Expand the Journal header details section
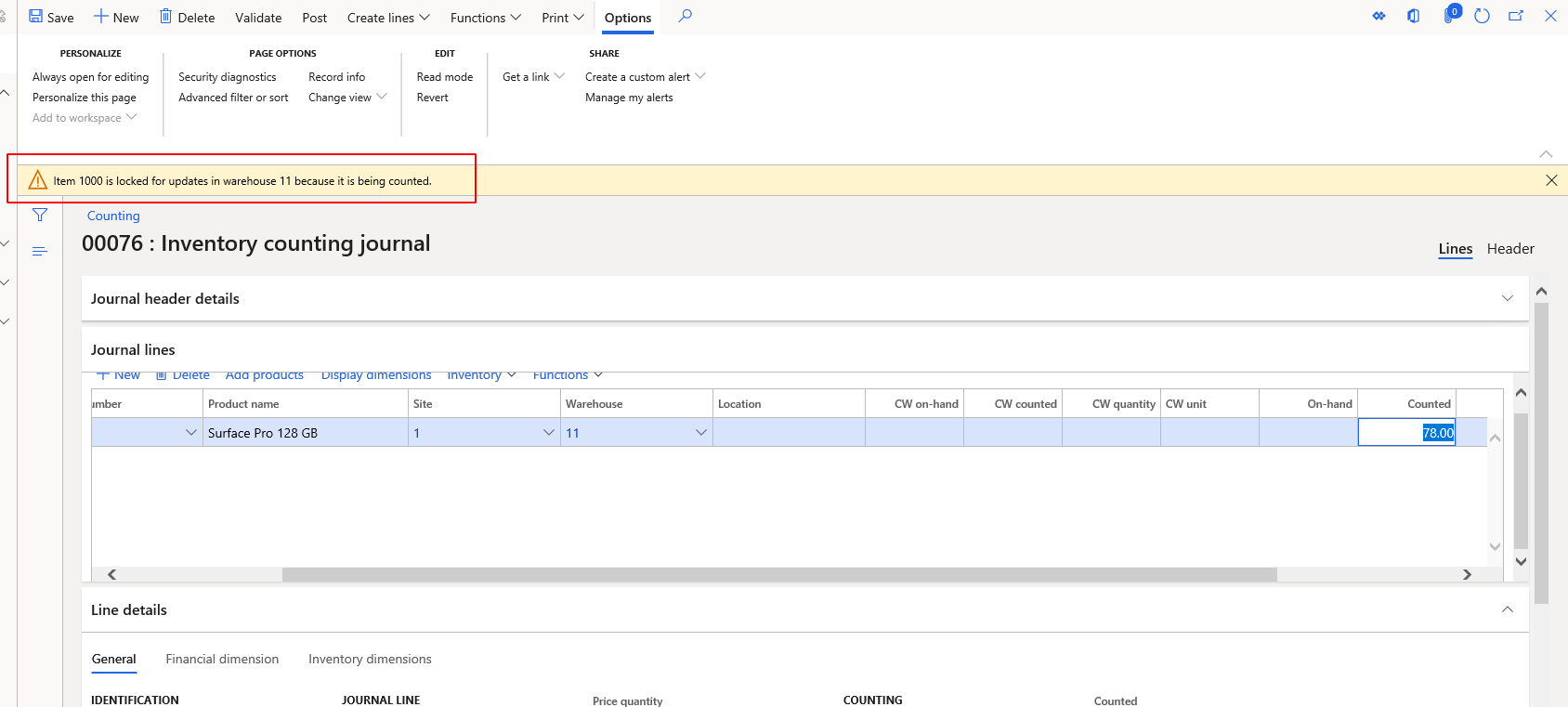The width and height of the screenshot is (1568, 707). [1507, 298]
